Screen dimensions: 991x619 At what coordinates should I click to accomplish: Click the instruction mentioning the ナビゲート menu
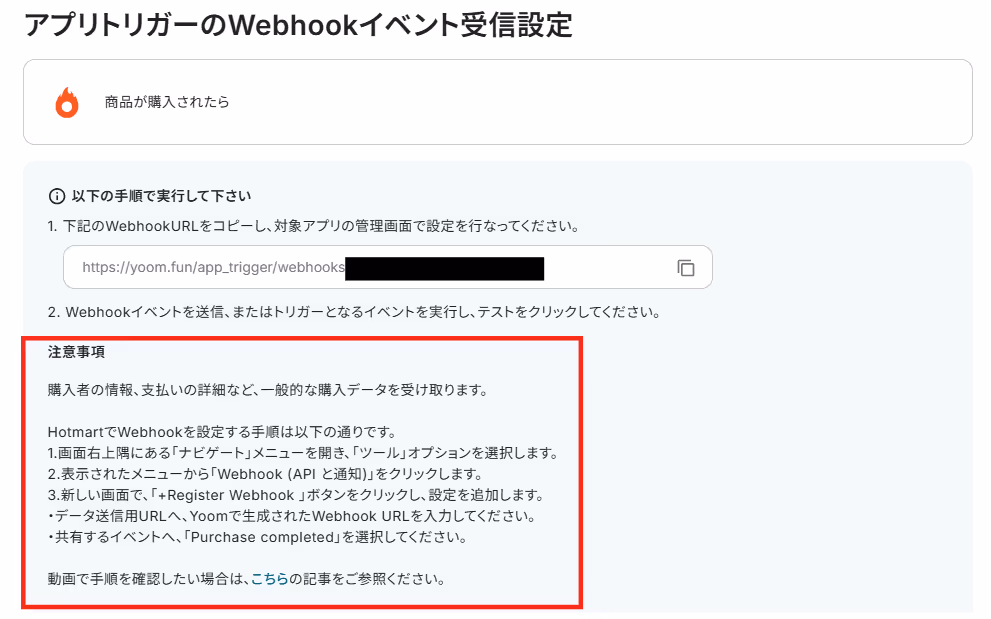(x=303, y=453)
